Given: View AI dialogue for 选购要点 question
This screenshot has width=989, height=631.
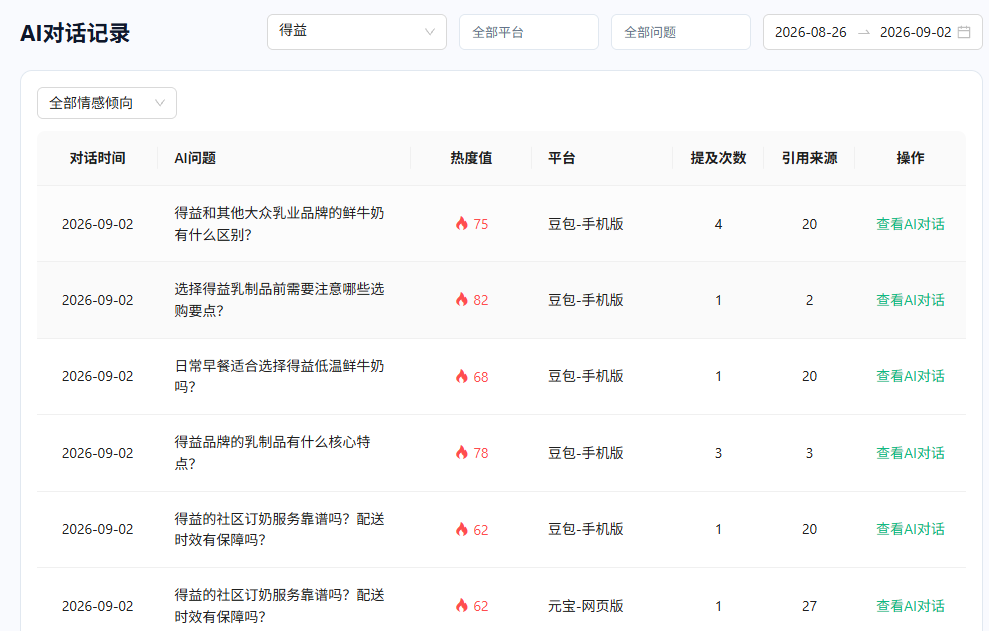Looking at the screenshot, I should pyautogui.click(x=910, y=300).
